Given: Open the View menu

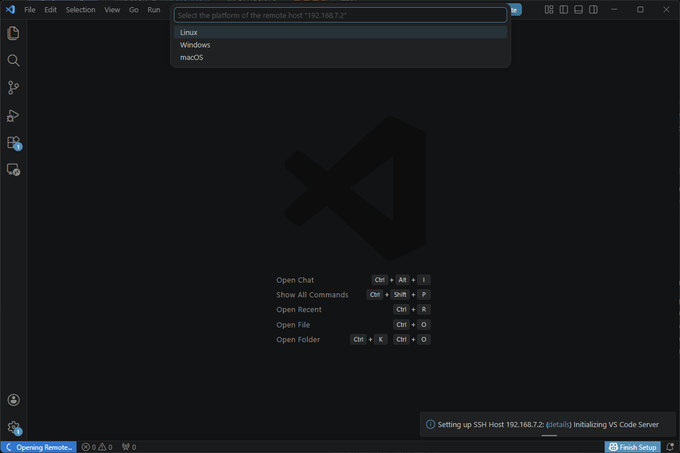Looking at the screenshot, I should pos(112,10).
